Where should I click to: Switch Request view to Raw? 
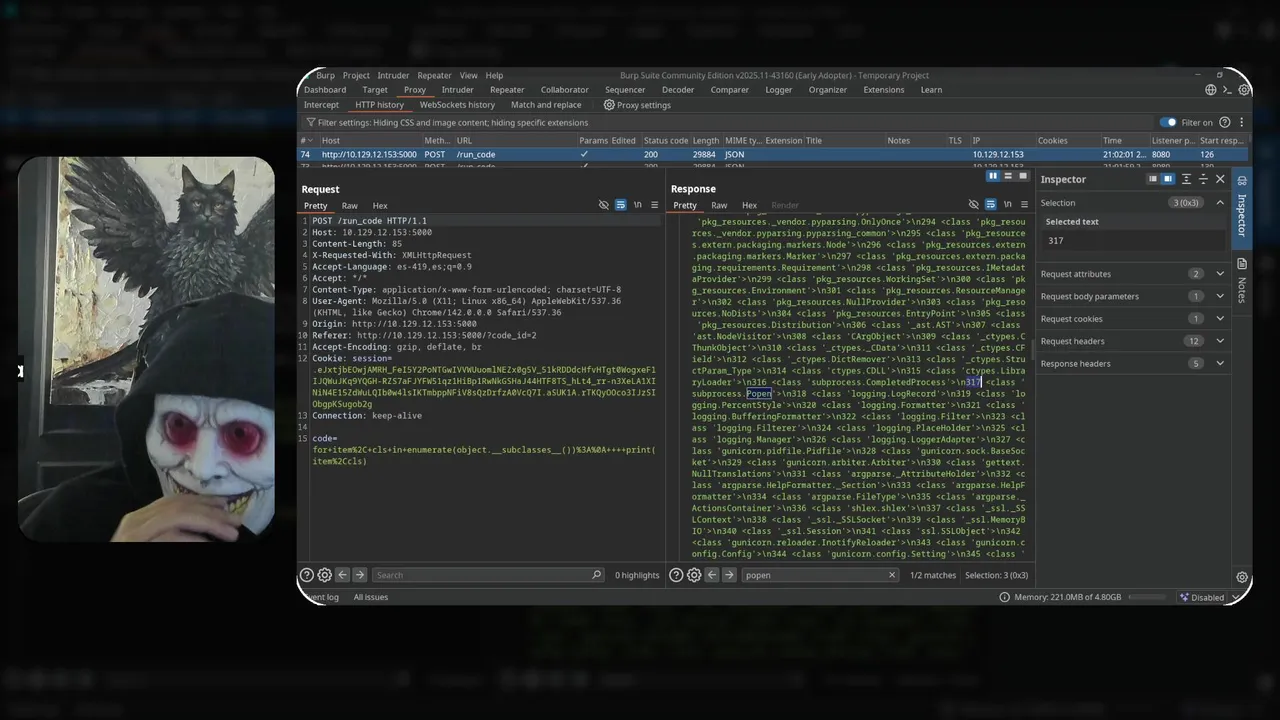pos(349,206)
